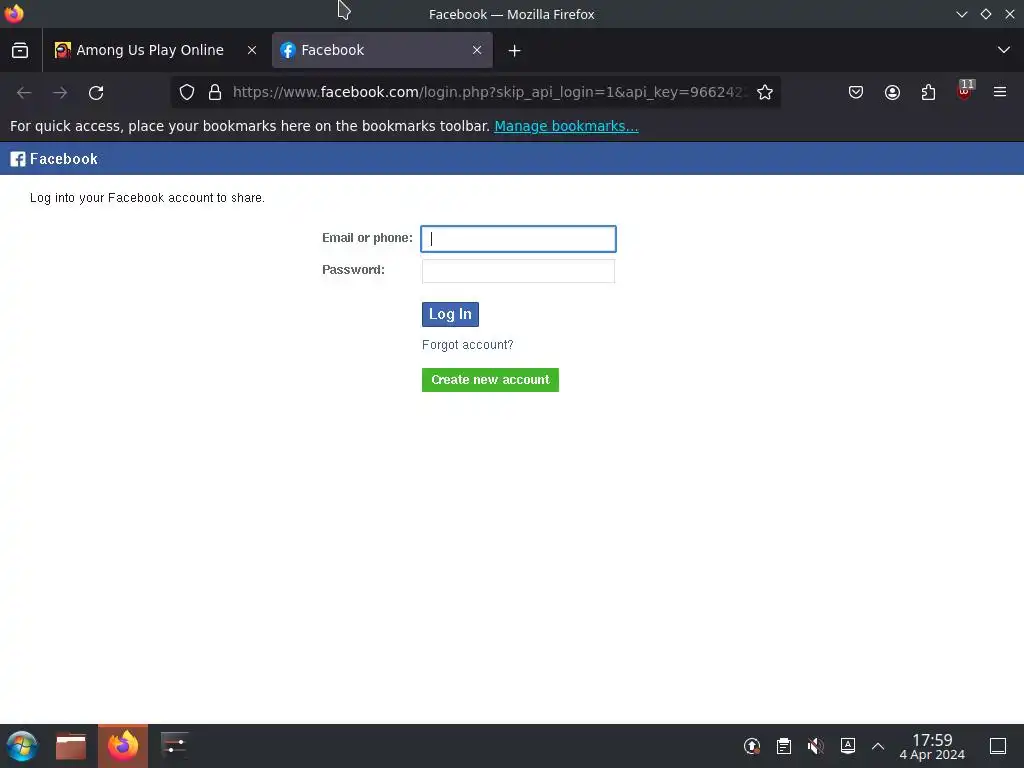This screenshot has width=1024, height=768.
Task: Focus the Password field
Action: pos(518,271)
